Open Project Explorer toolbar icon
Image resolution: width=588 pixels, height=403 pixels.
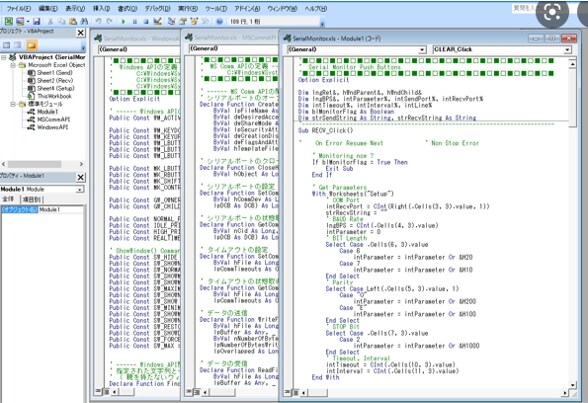(171, 21)
